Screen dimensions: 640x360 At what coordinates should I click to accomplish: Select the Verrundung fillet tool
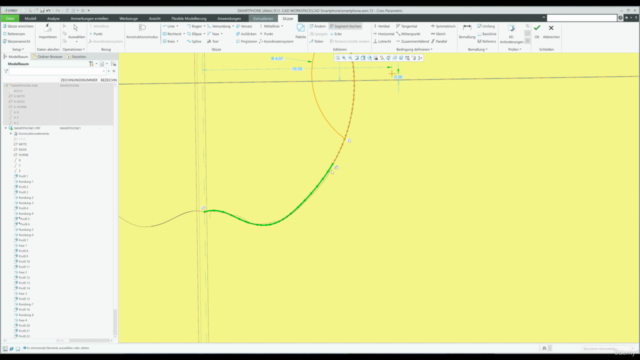pyautogui.click(x=219, y=26)
